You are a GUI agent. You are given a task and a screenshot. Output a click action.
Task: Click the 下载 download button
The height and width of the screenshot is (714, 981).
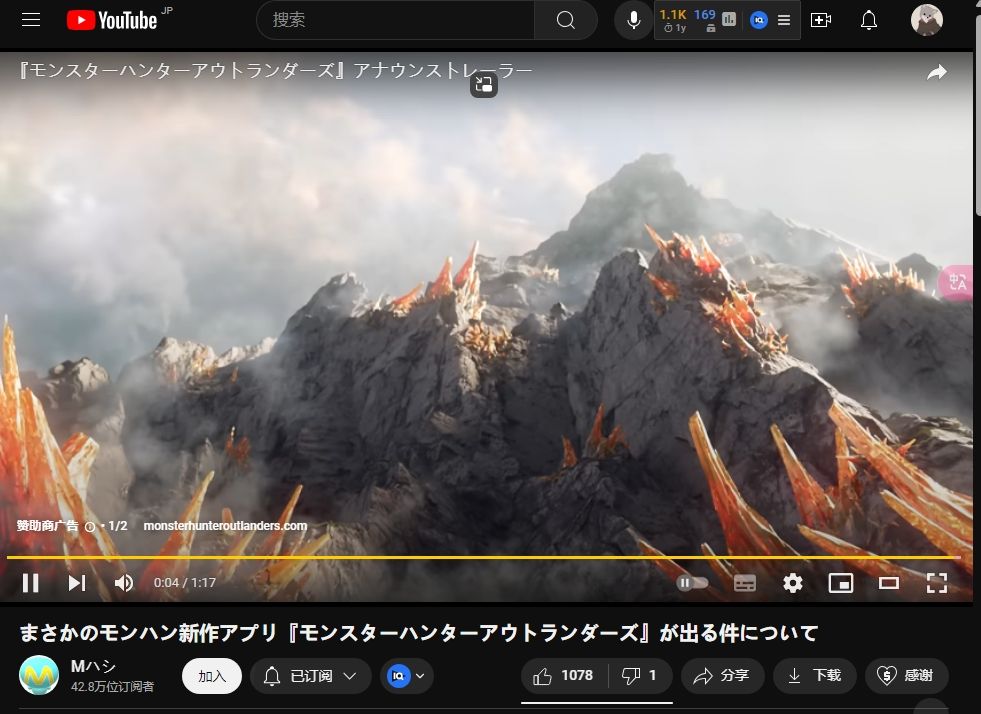pos(815,676)
